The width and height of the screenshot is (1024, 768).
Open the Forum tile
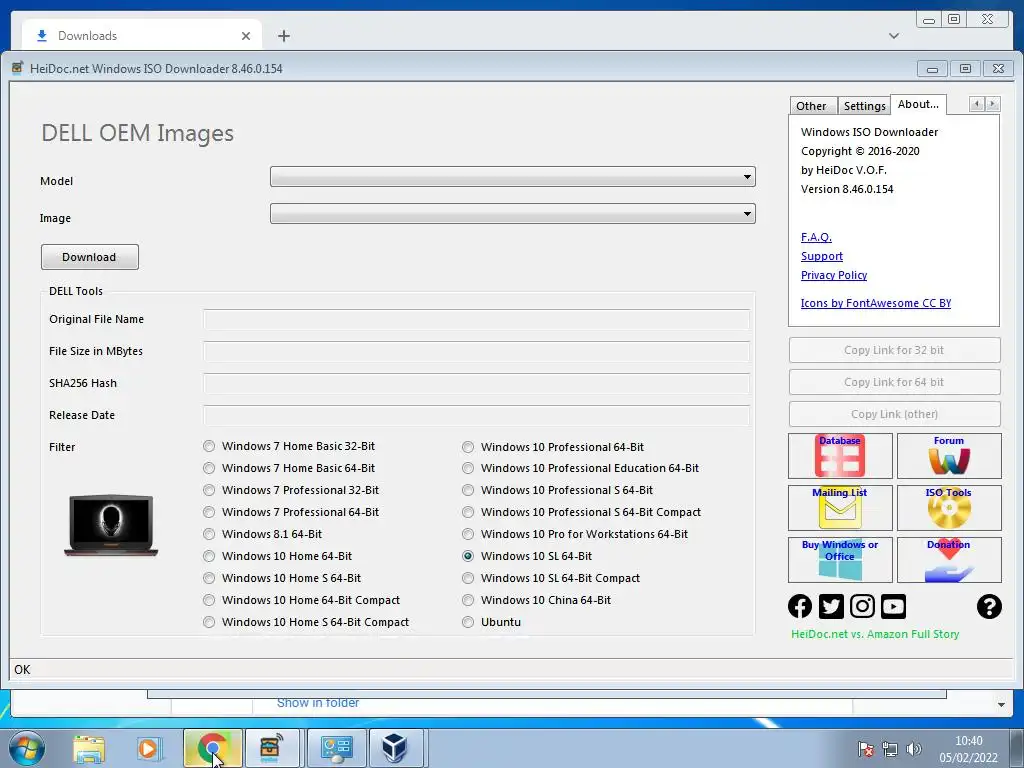[949, 456]
